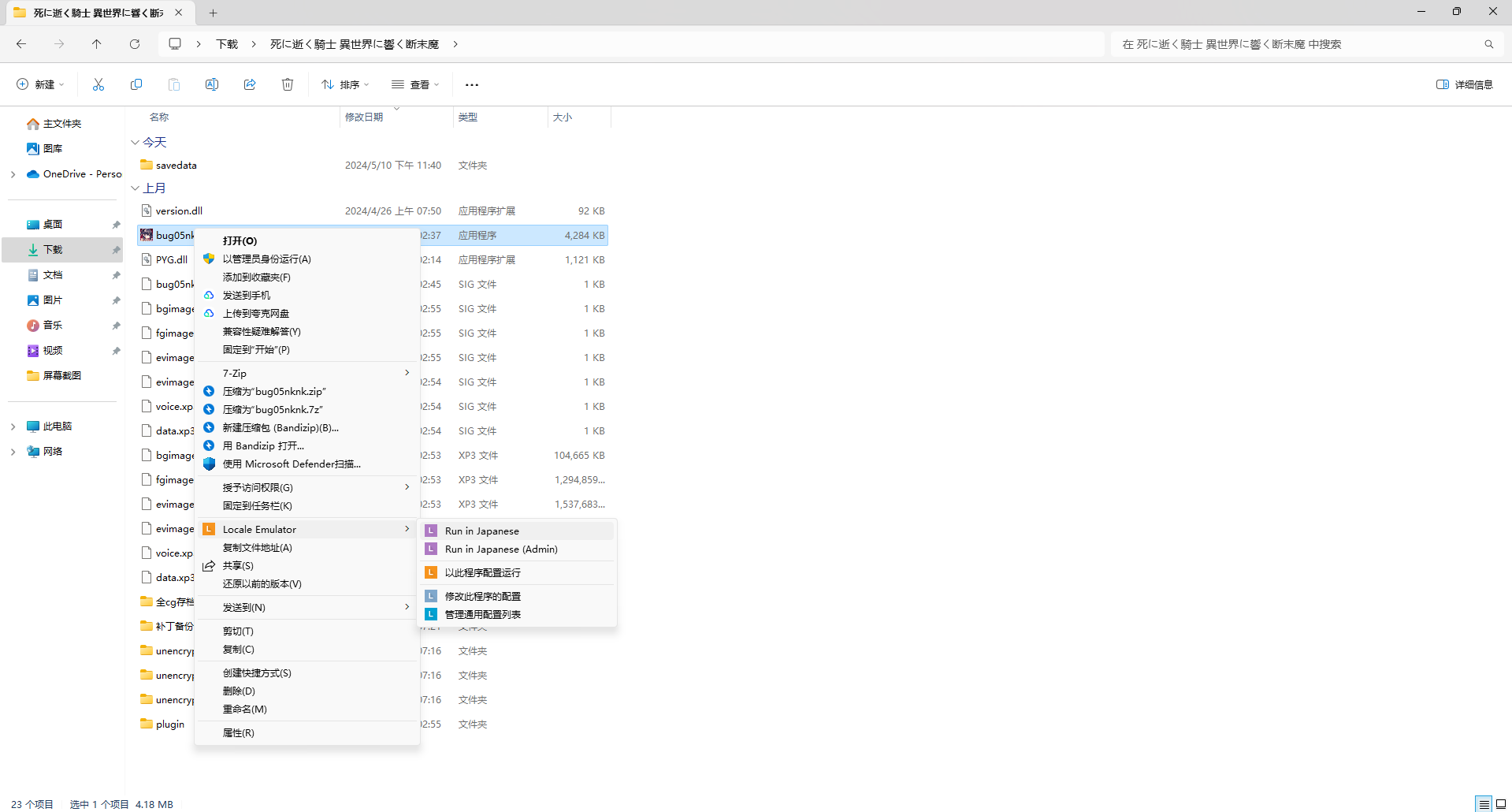Switch to large thumbnails view icon
1512x812 pixels.
pyautogui.click(x=1501, y=804)
